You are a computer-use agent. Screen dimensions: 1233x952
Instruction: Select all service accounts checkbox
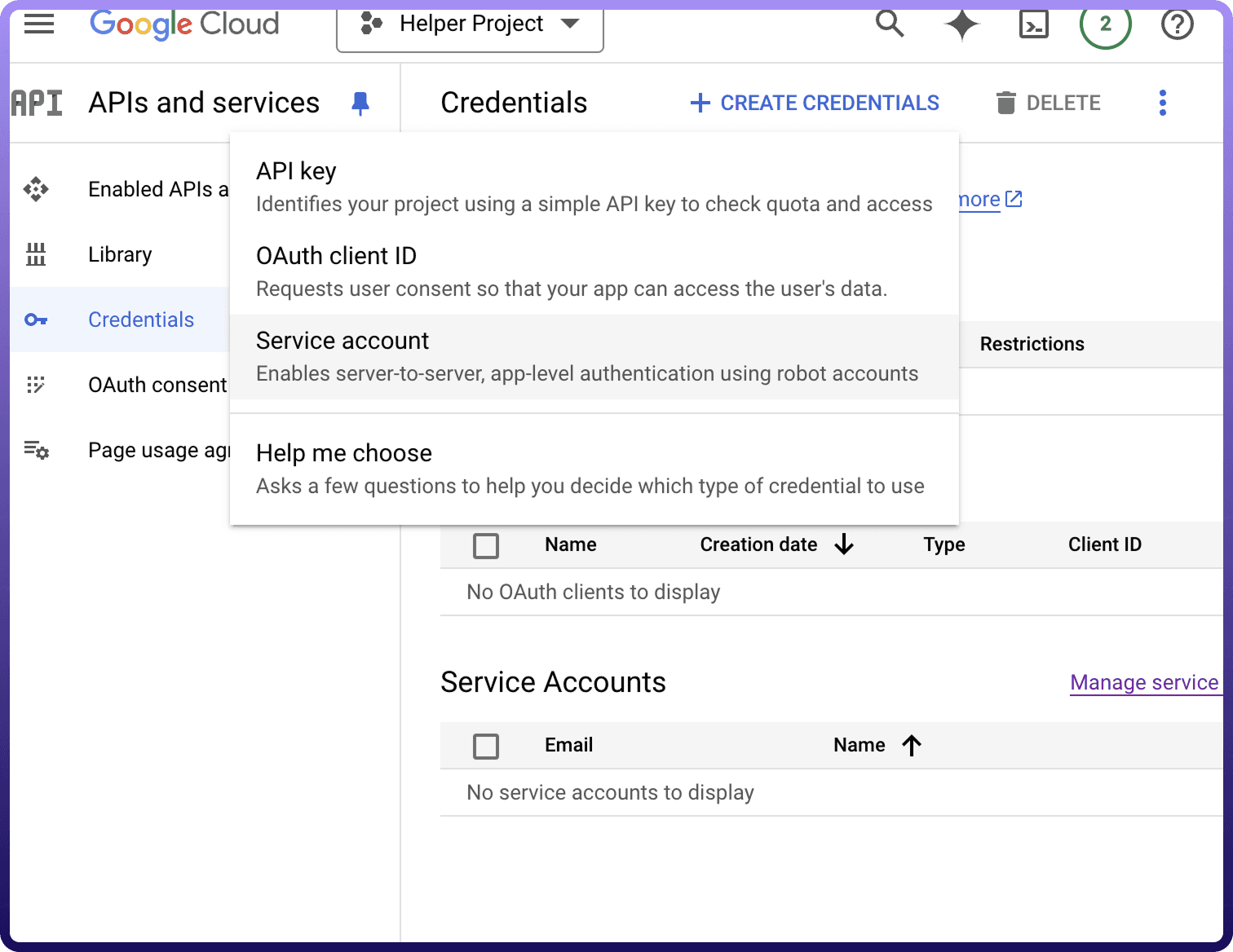[x=486, y=746]
